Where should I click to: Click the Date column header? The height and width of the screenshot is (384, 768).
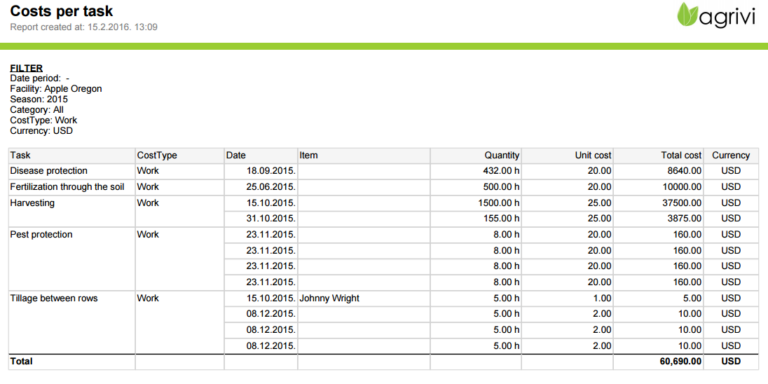point(261,155)
